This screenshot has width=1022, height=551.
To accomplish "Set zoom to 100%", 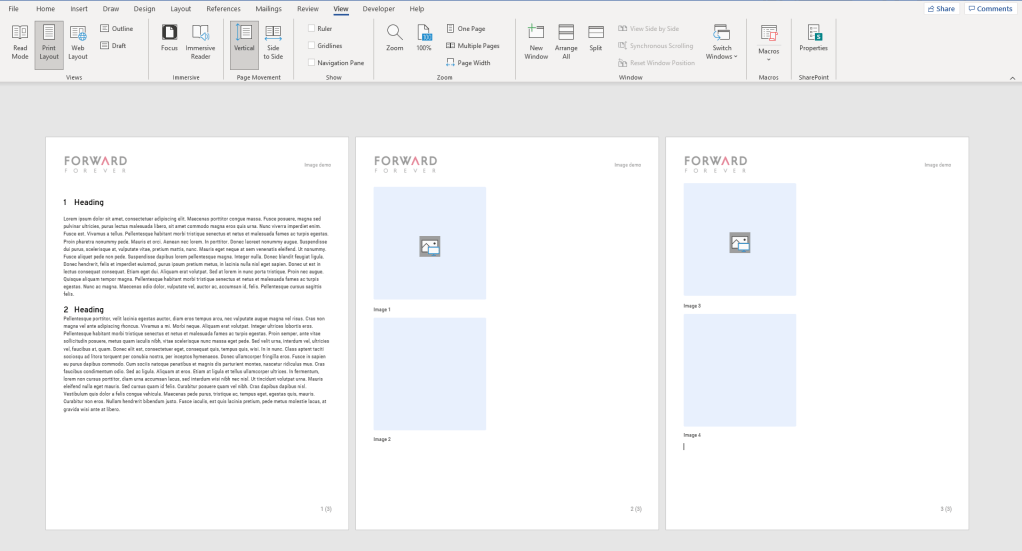I will [x=424, y=38].
